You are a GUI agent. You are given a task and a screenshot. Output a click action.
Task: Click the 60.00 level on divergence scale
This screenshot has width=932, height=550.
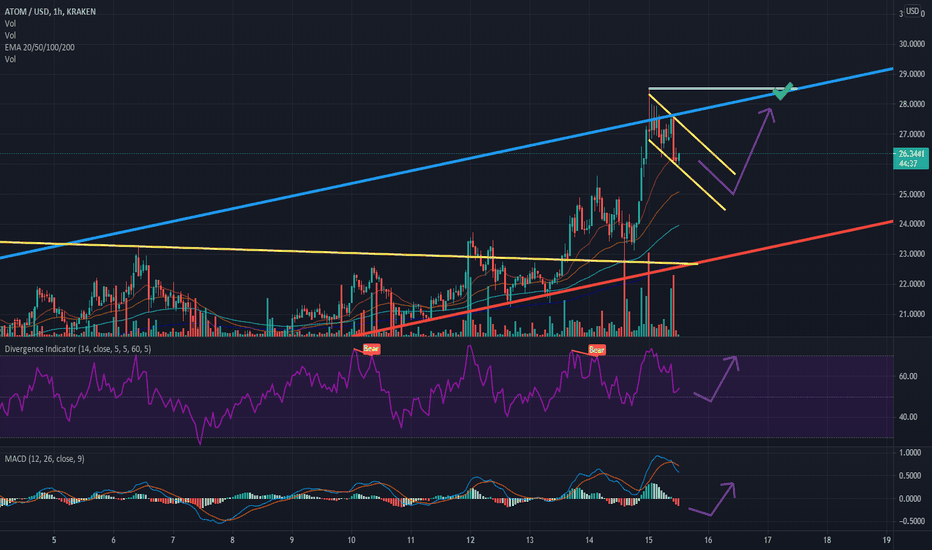coord(908,376)
